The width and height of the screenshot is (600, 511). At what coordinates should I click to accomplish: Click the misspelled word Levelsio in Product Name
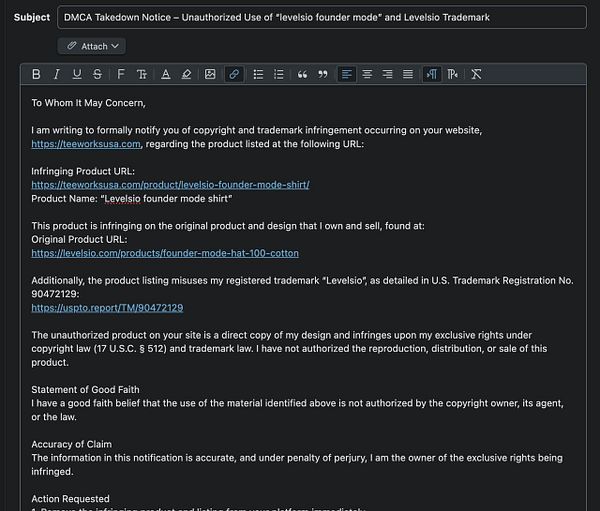[x=122, y=199]
